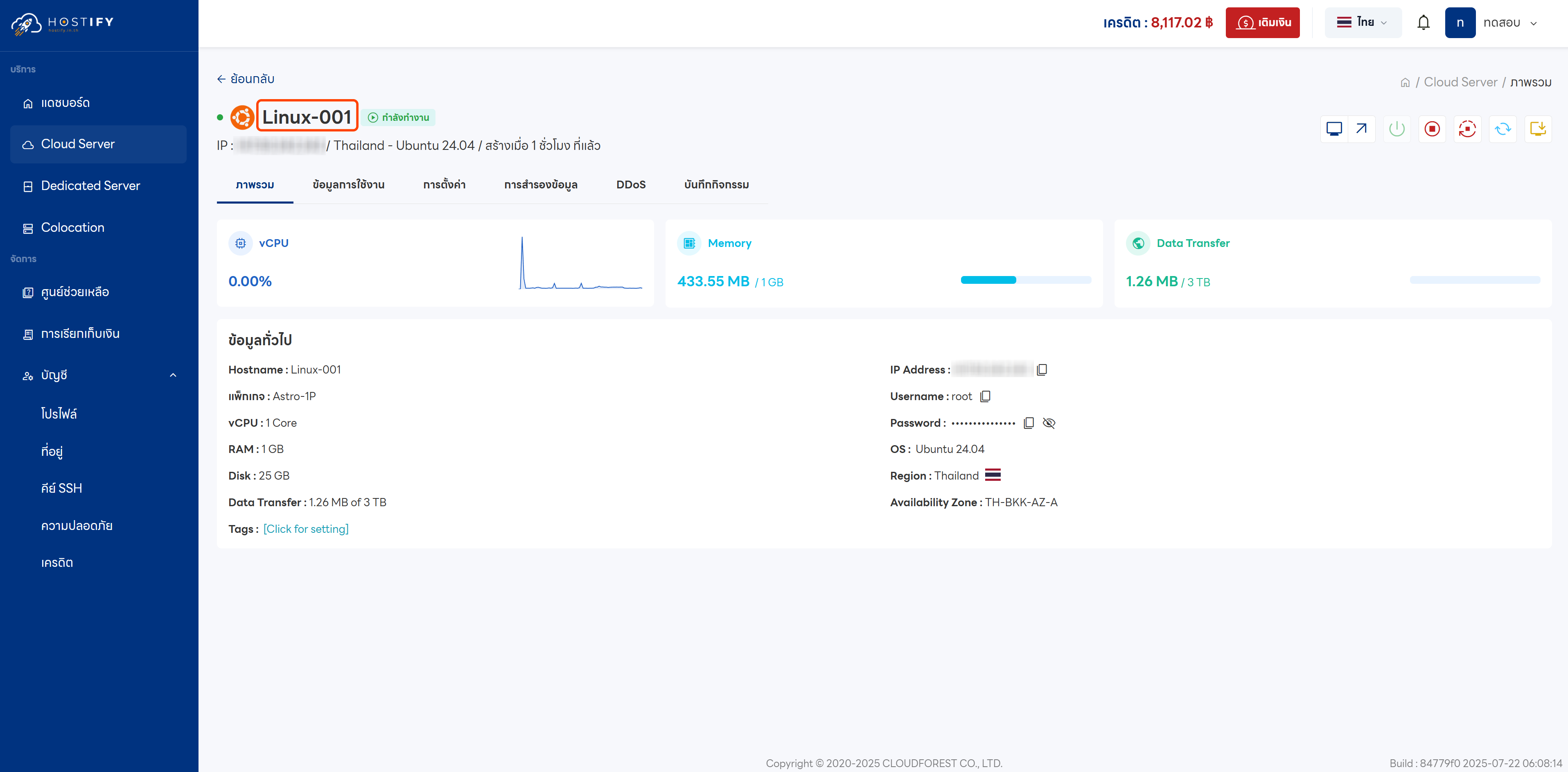Switch to the ข้อมูลการใช้งาน tab
Image resolution: width=1568 pixels, height=772 pixels.
point(348,185)
